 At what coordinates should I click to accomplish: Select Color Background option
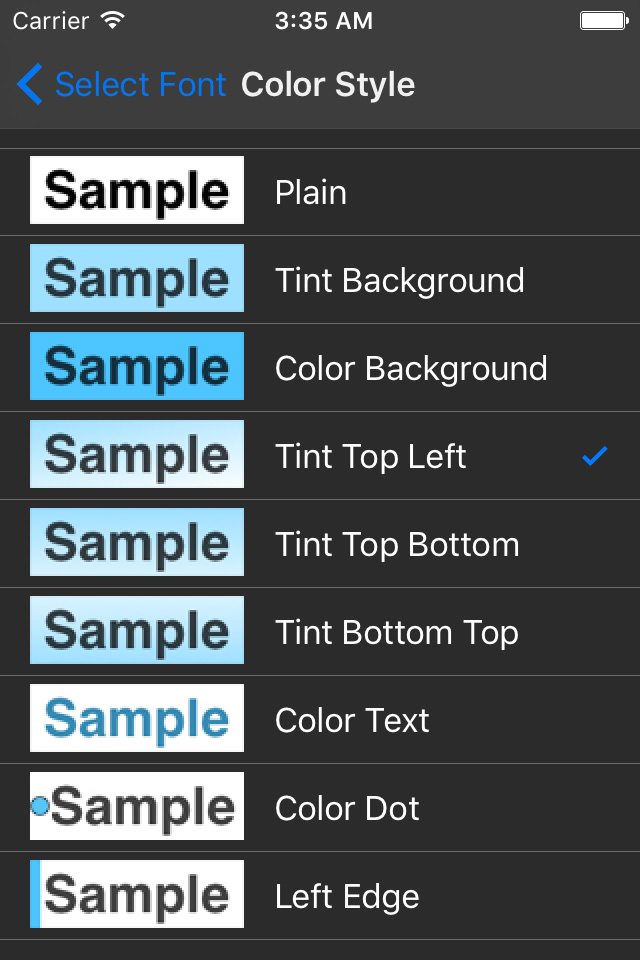(411, 368)
